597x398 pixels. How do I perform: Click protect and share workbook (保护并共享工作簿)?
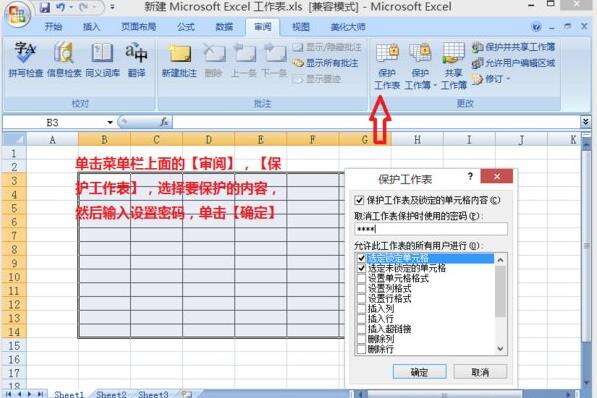click(514, 47)
